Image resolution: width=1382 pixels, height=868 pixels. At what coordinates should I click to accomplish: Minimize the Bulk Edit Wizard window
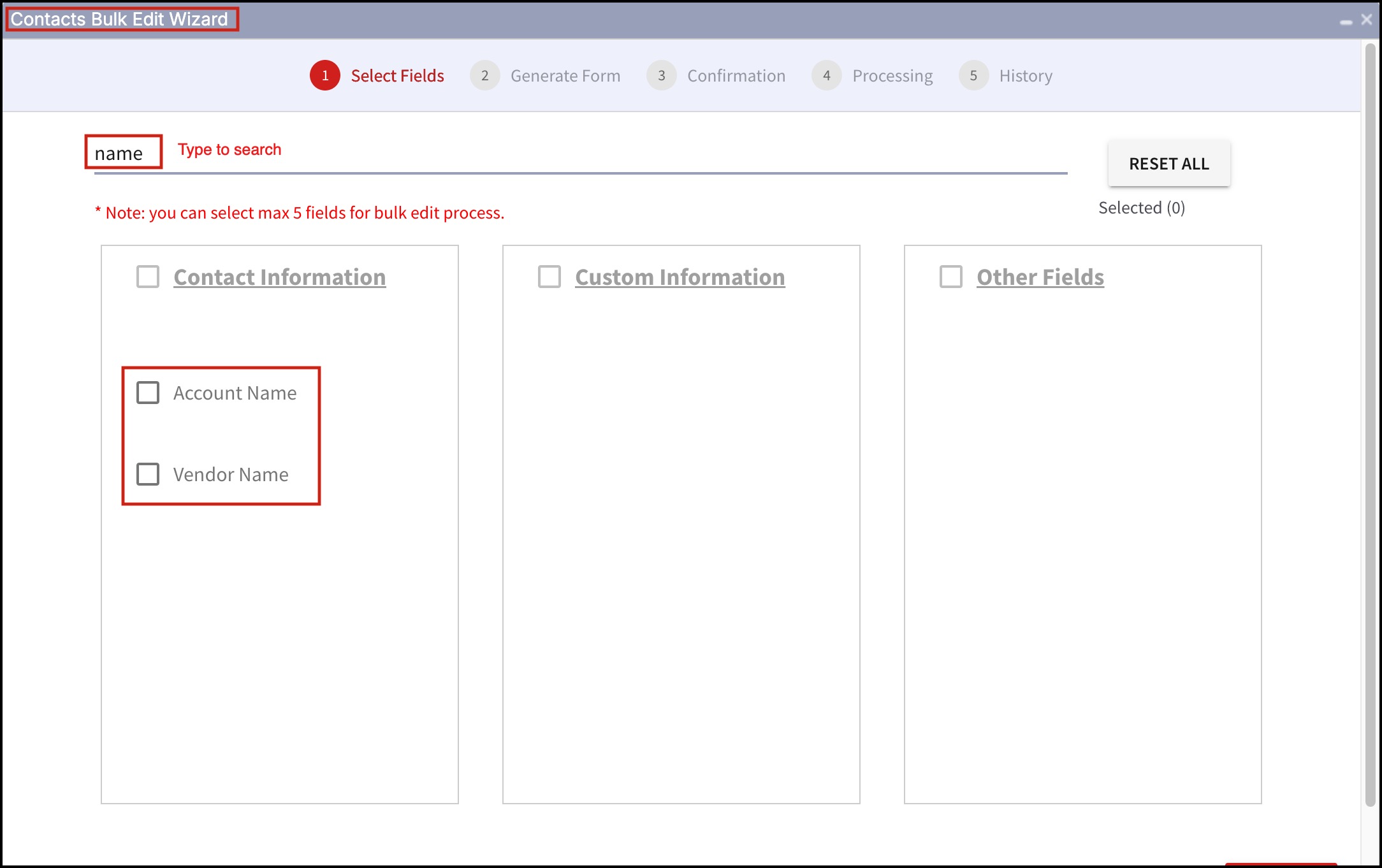click(1346, 21)
